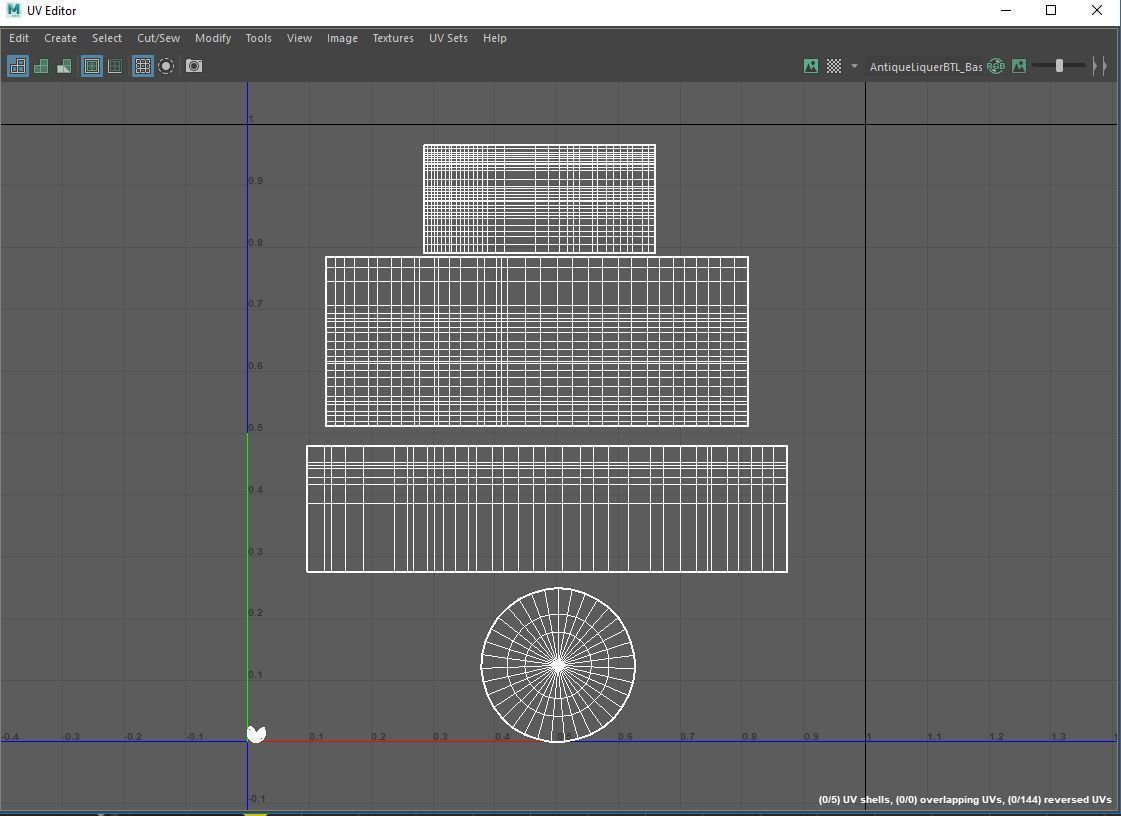Open the UV Sets menu
Screen dimensions: 1121x816
pos(448,38)
